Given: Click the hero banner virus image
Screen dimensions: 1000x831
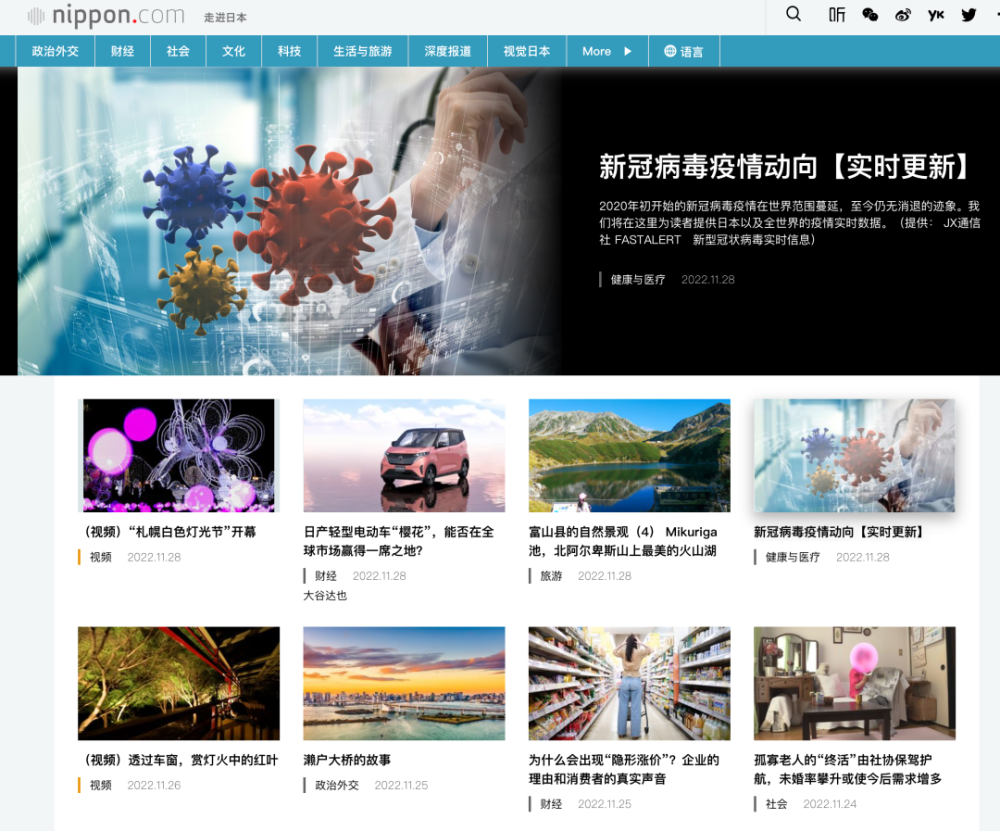Looking at the screenshot, I should click(289, 221).
